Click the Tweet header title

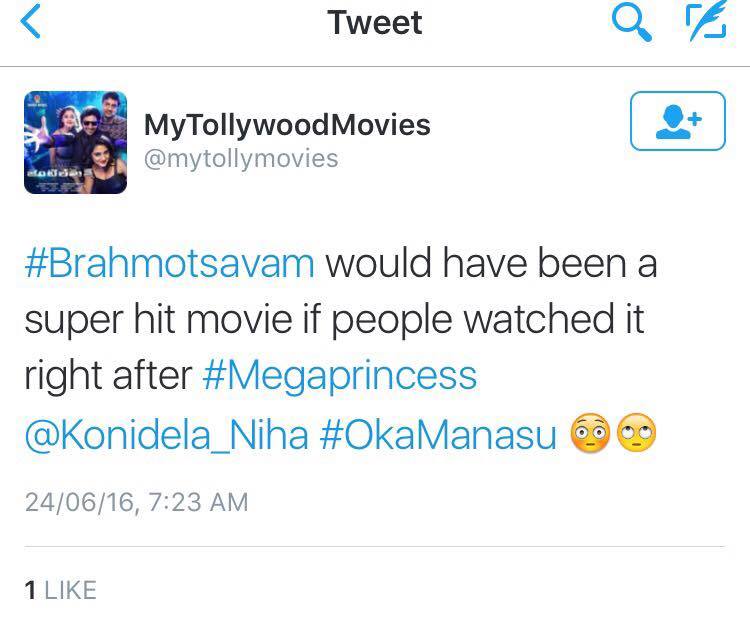[x=375, y=22]
